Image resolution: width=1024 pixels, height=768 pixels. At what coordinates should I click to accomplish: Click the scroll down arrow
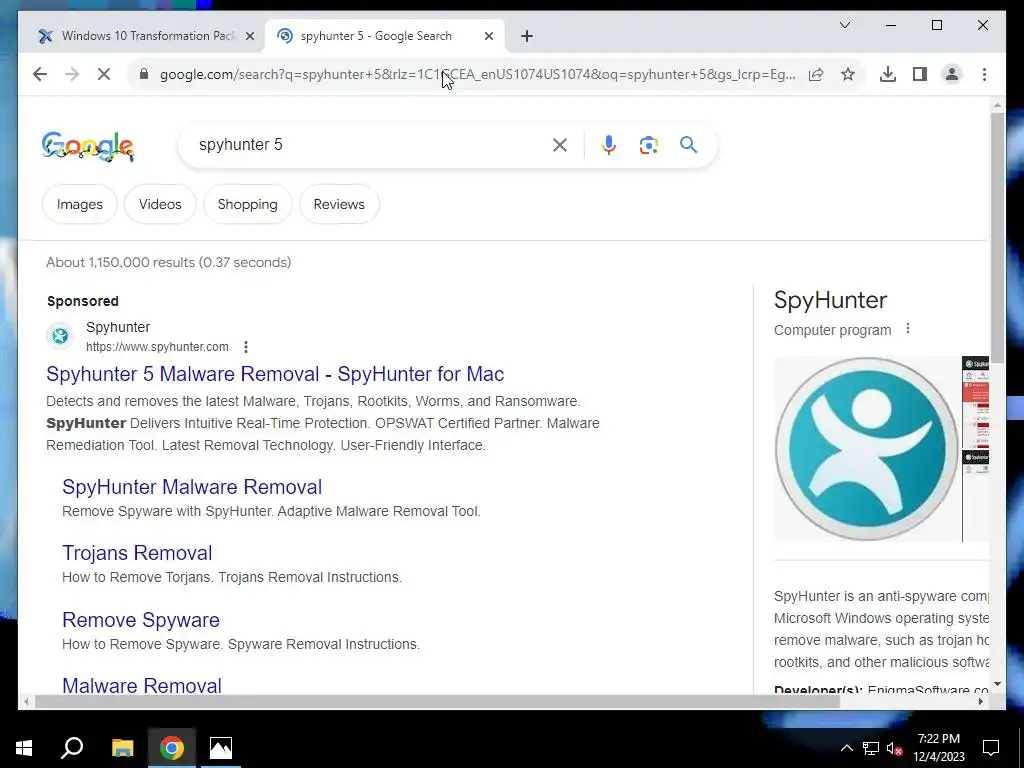[997, 684]
